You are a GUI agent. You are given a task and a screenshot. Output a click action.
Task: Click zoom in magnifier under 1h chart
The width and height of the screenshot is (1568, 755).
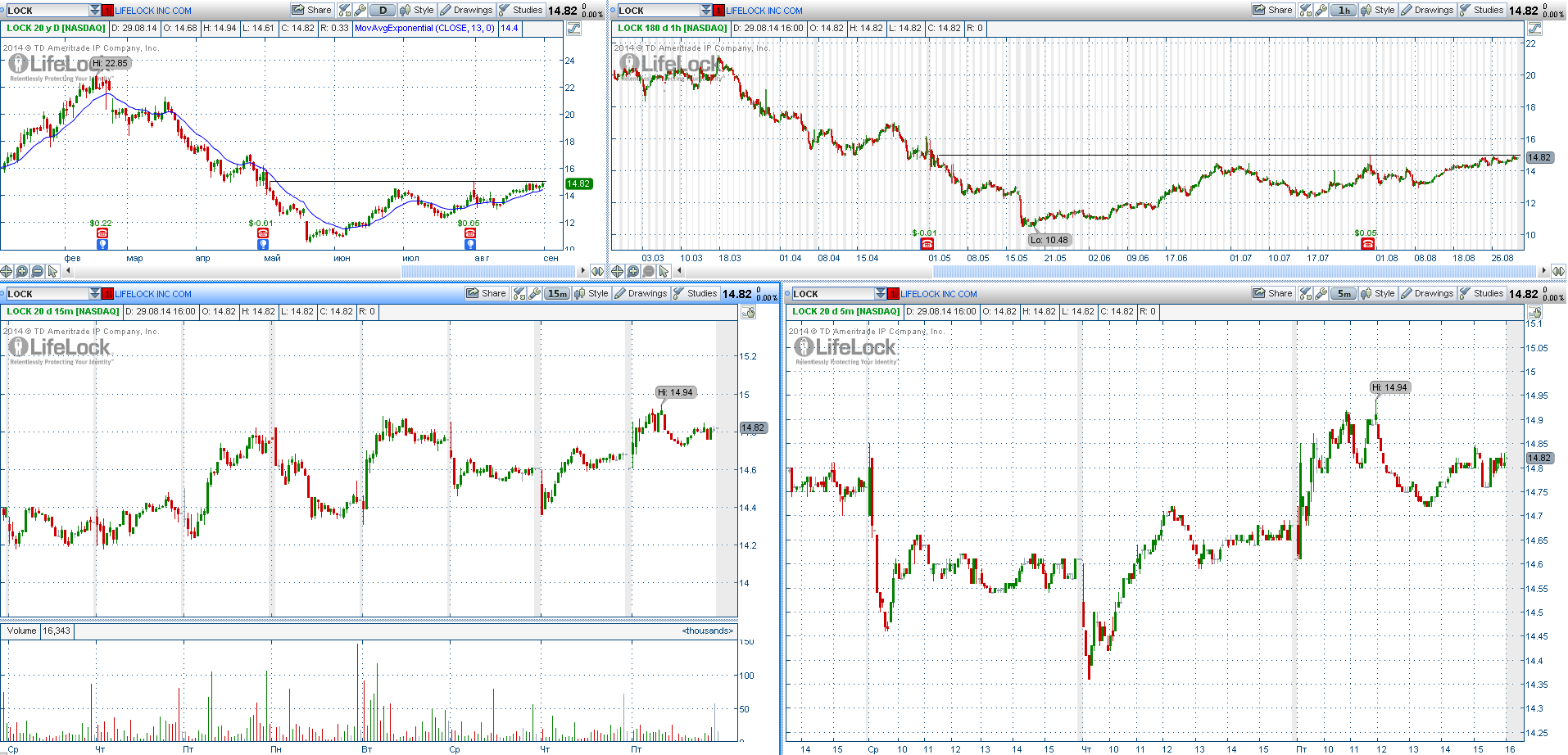pos(633,271)
